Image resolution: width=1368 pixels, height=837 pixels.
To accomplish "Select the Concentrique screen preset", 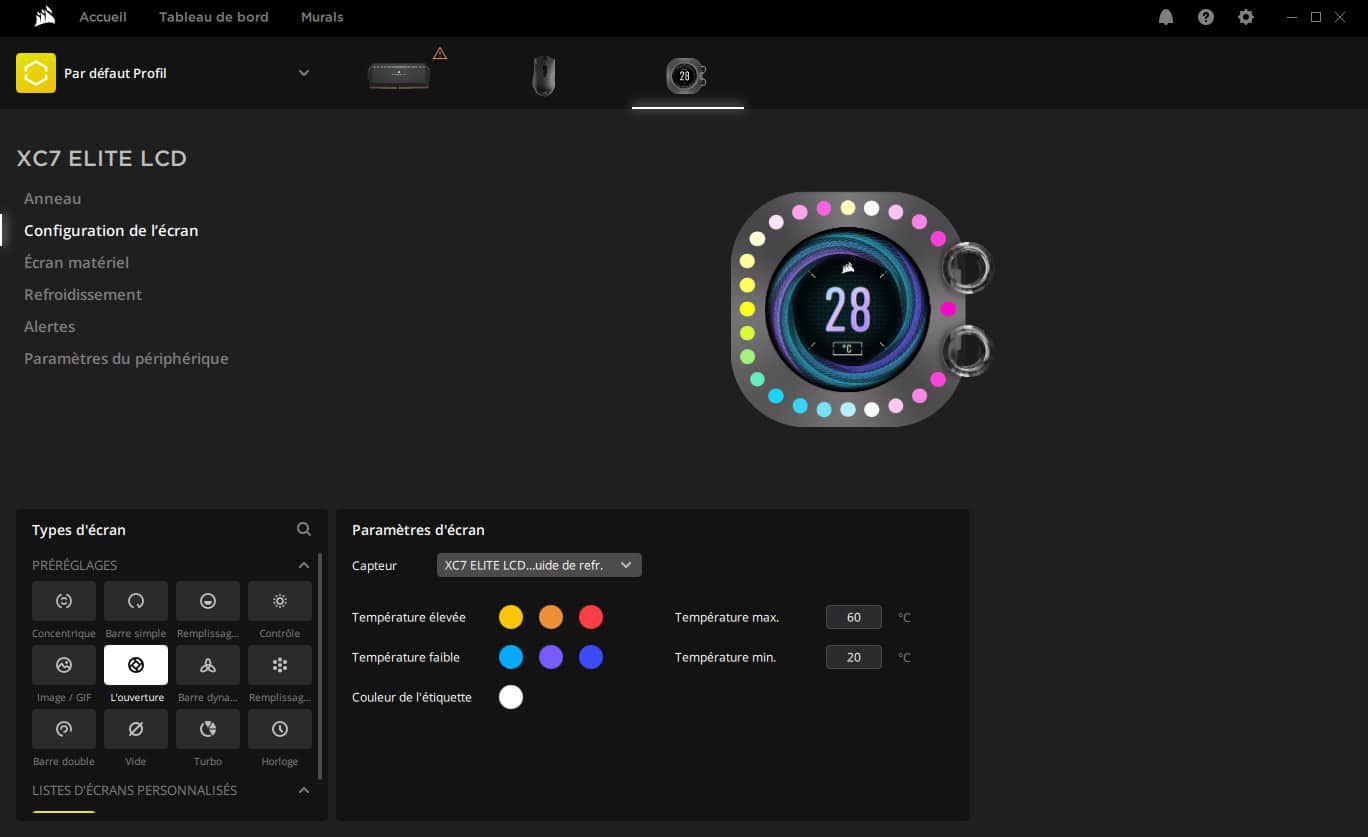I will pos(64,601).
